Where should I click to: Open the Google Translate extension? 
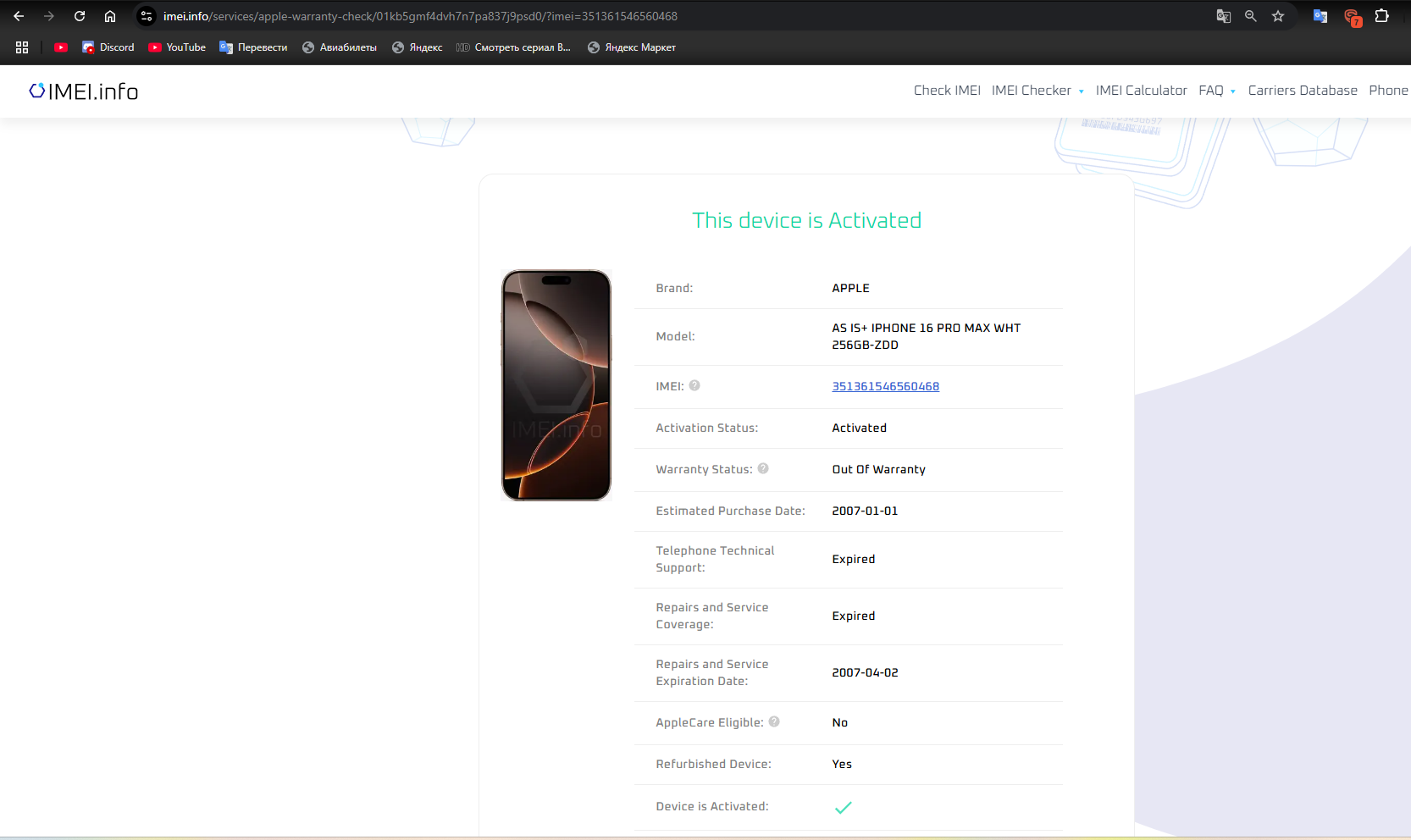pyautogui.click(x=1320, y=16)
